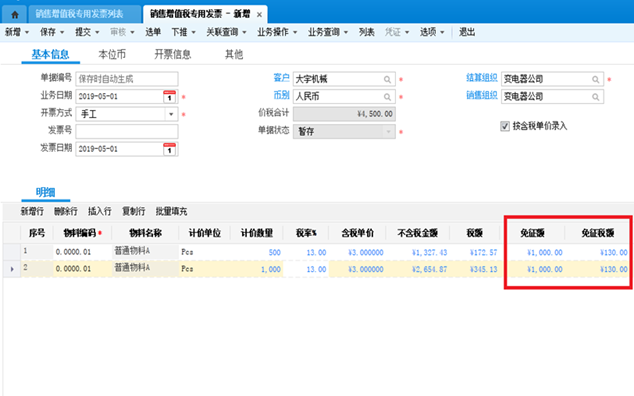The height and width of the screenshot is (396, 634).
Task: Expand the 开票方式 dropdown
Action: pos(171,114)
